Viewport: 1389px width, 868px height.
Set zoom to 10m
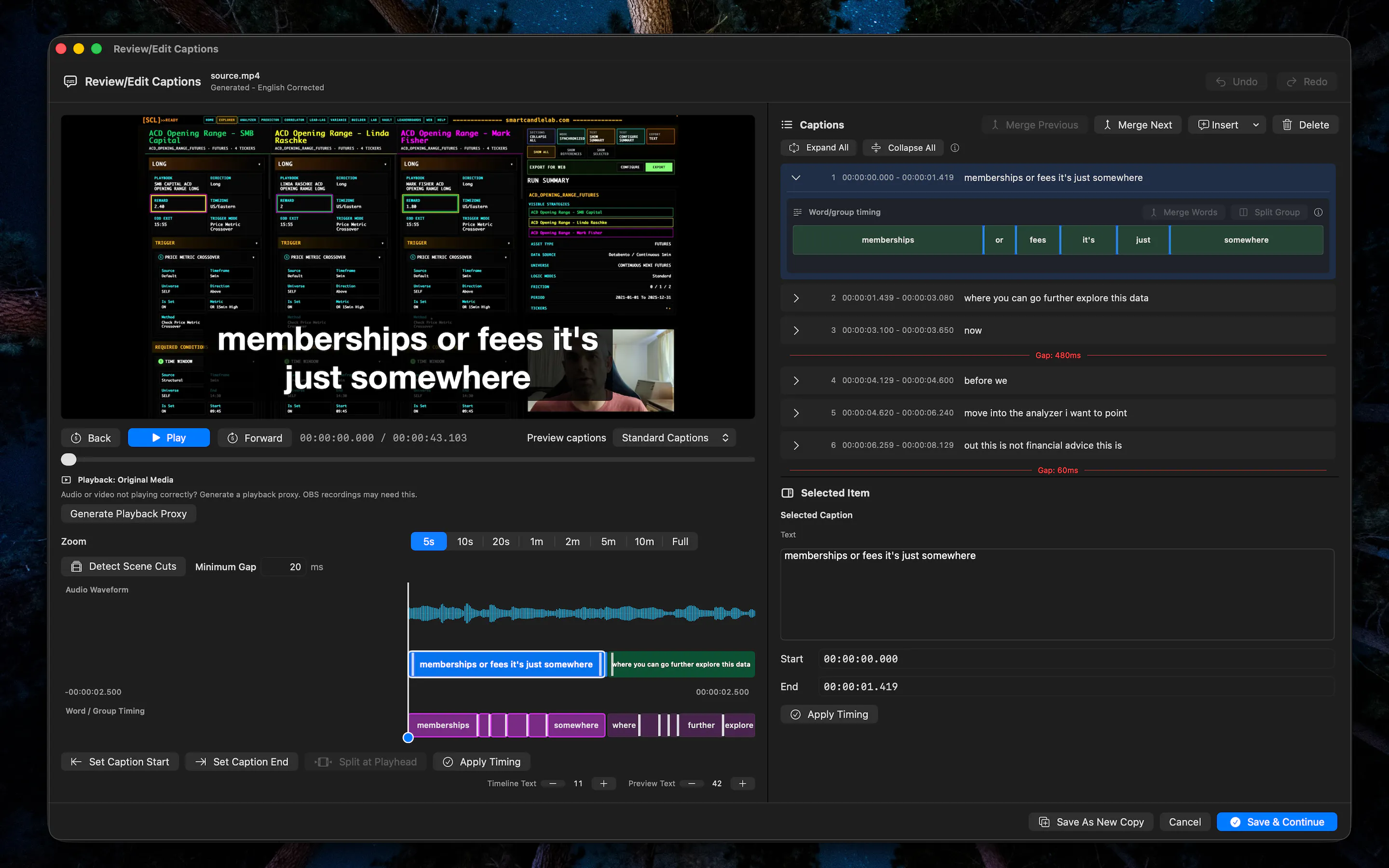[x=644, y=542]
